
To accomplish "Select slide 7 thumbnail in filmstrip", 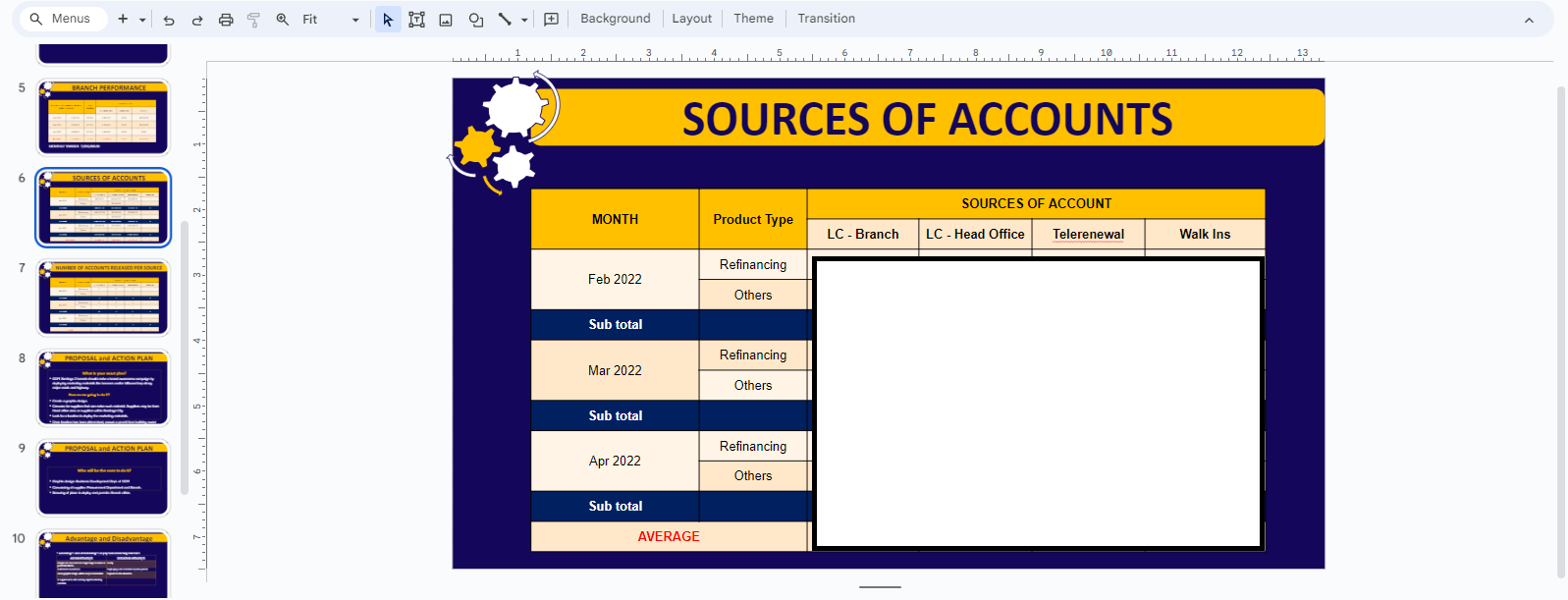I will pyautogui.click(x=103, y=298).
